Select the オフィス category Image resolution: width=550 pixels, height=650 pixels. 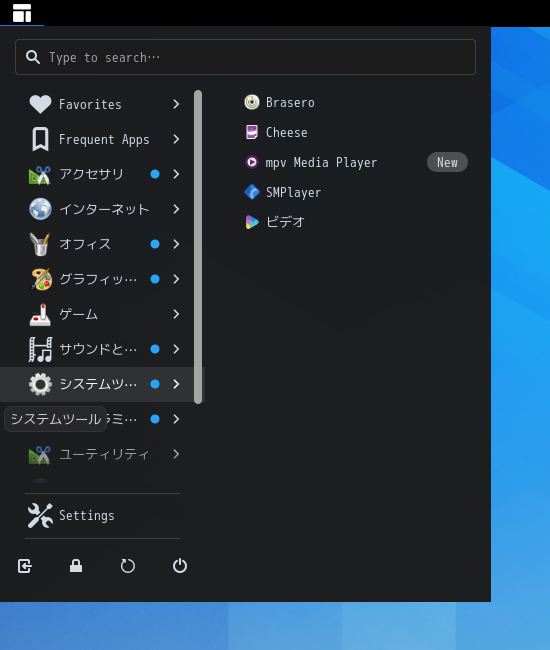click(104, 244)
